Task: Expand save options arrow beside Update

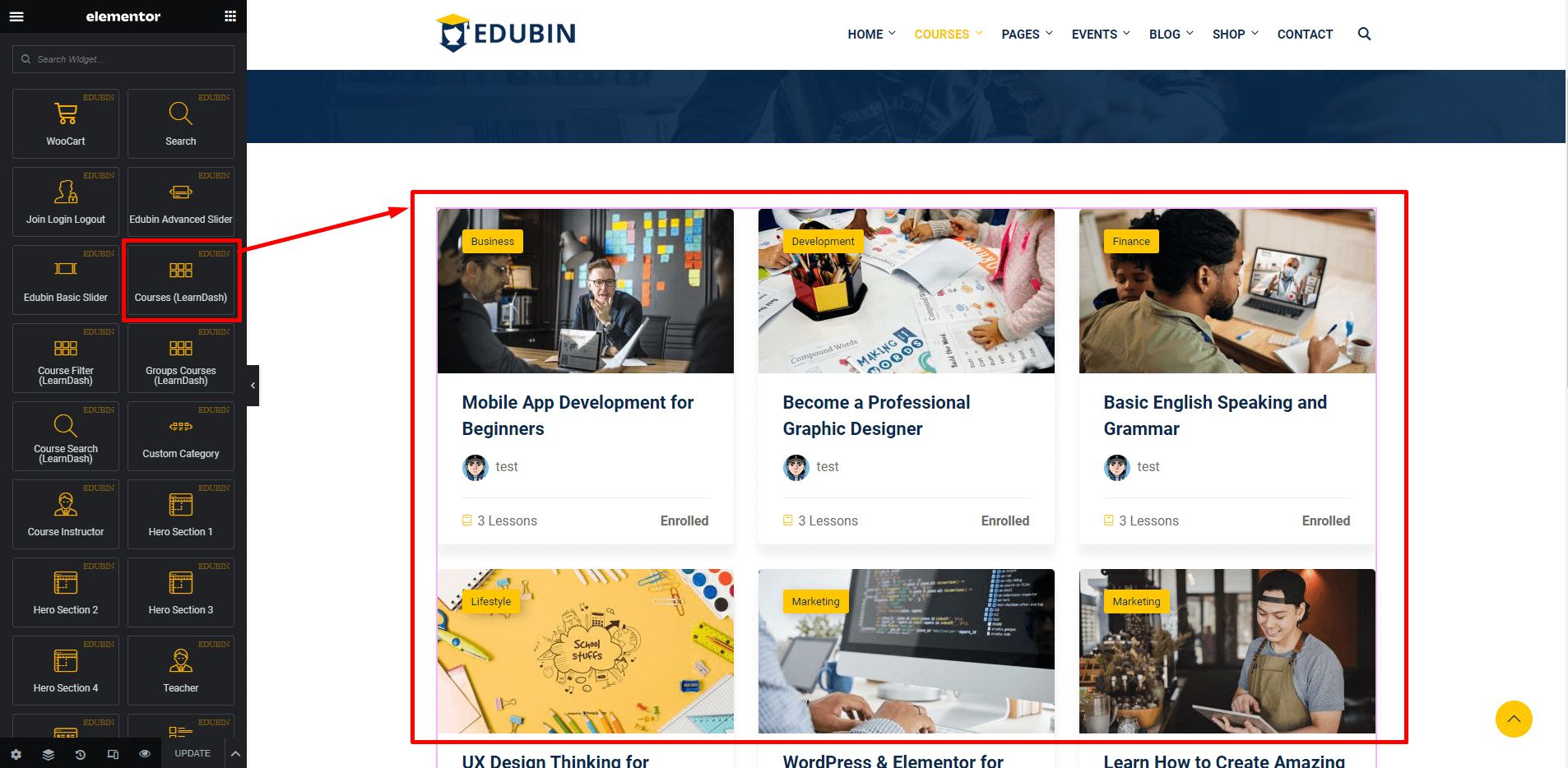Action: (235, 754)
